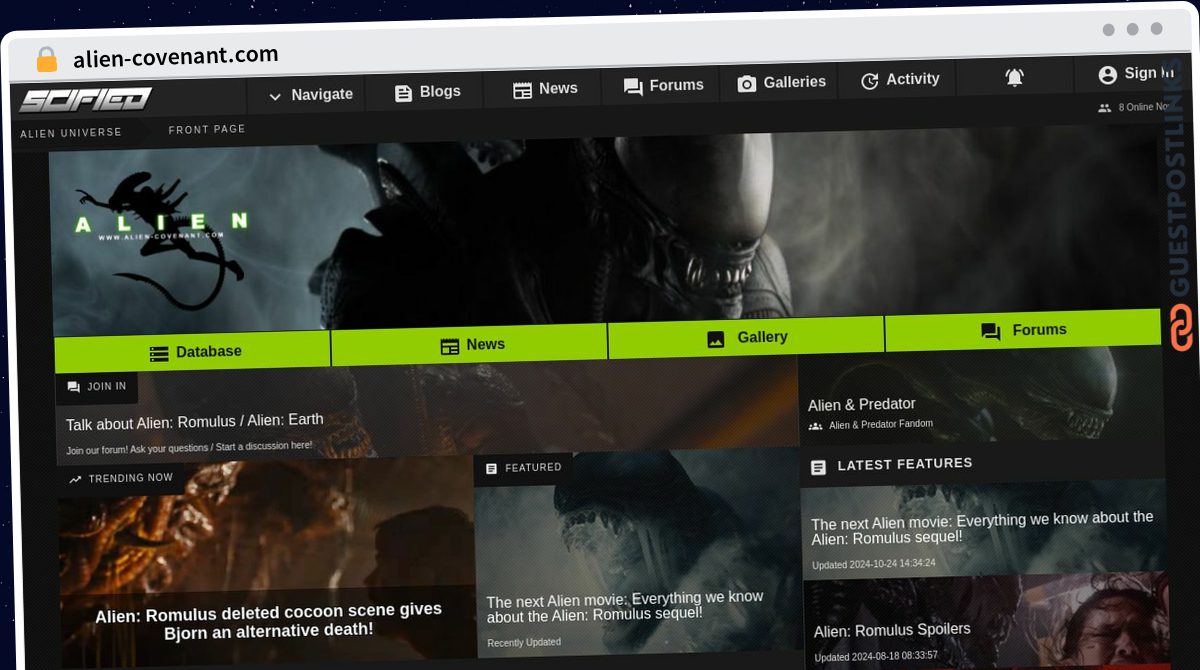Open News in the top navigation bar
This screenshot has width=1200, height=670.
pos(545,89)
